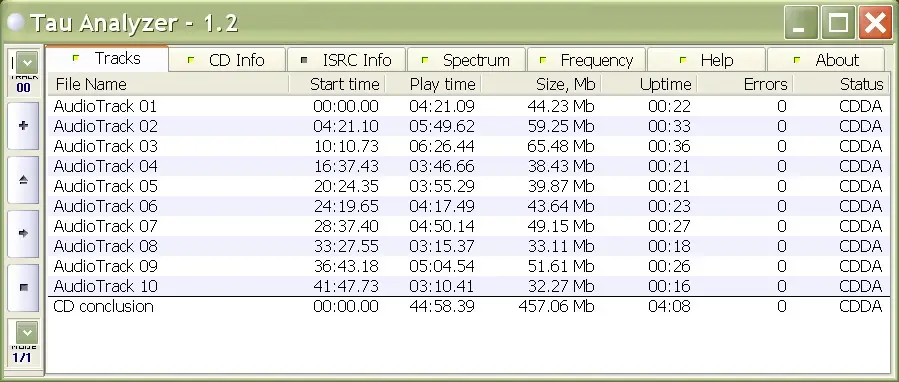Image resolution: width=899 pixels, height=382 pixels.
Task: Open the Help tab
Action: coord(706,60)
